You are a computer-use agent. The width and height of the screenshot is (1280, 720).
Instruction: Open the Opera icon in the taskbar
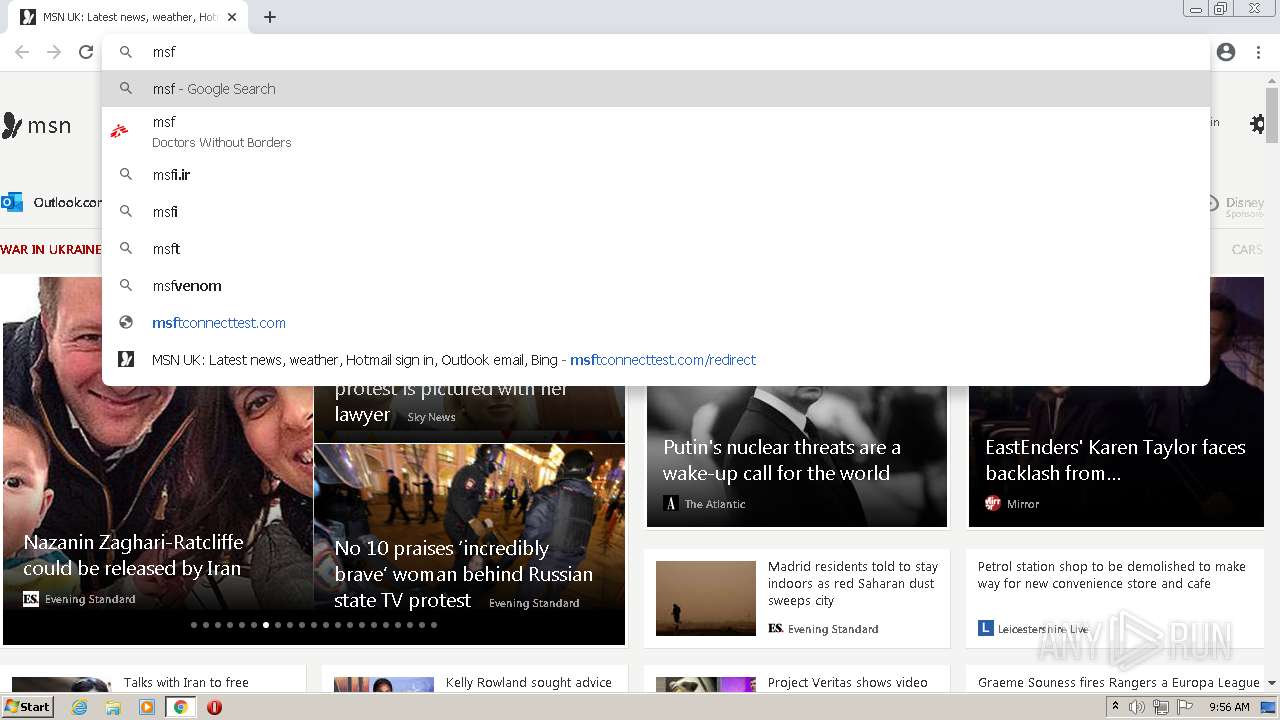[x=214, y=707]
